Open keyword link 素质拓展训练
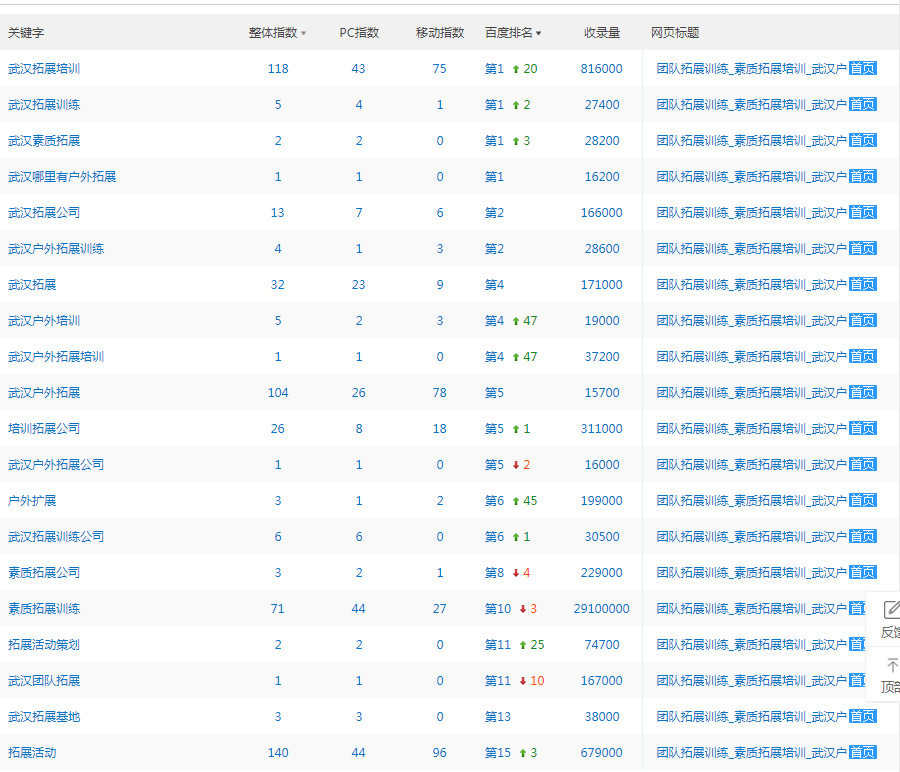This screenshot has height=772, width=900. [44, 609]
